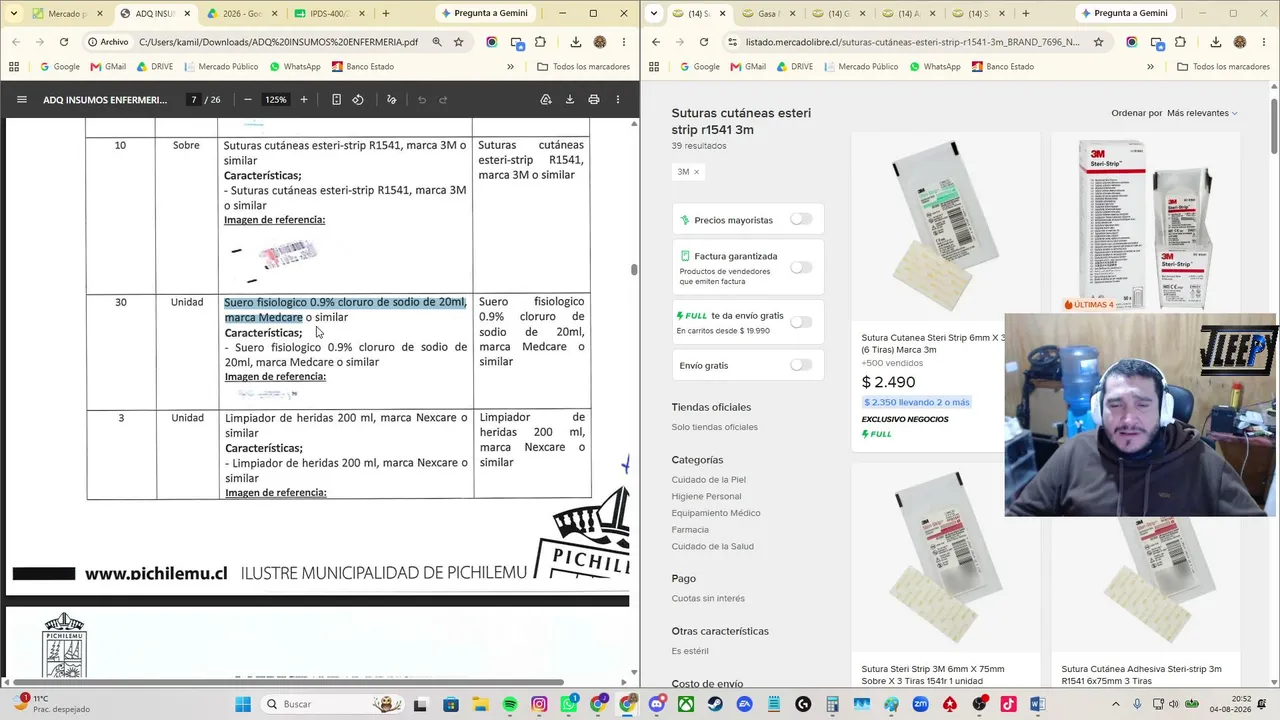Click the PDF page number field
Screen dimensions: 1280x720
pos(192,100)
